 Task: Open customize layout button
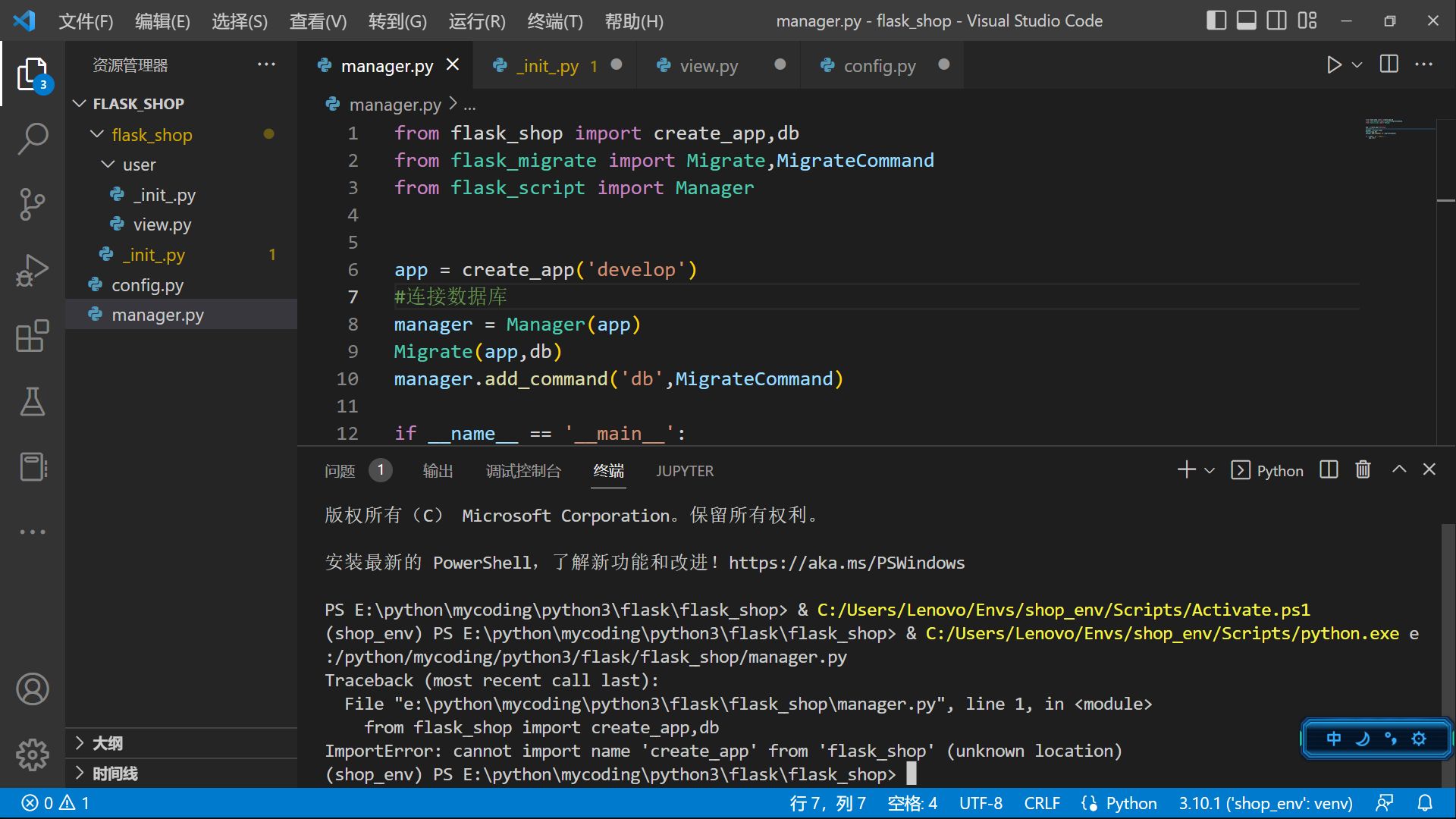pyautogui.click(x=1307, y=20)
